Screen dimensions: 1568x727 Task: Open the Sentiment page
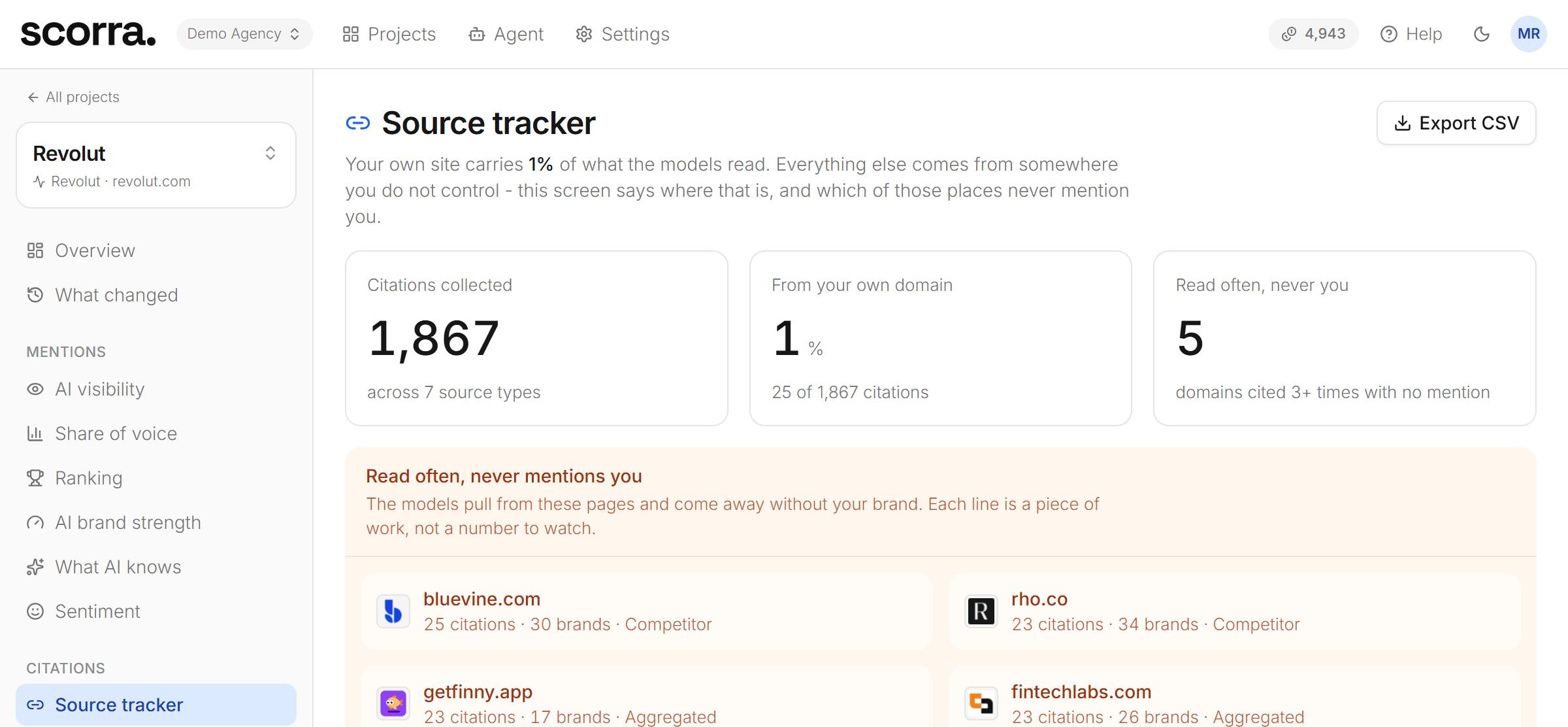(156, 612)
